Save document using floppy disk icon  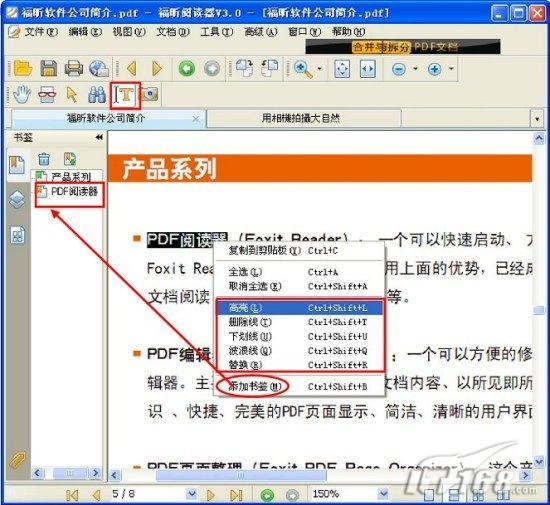pyautogui.click(x=48, y=68)
